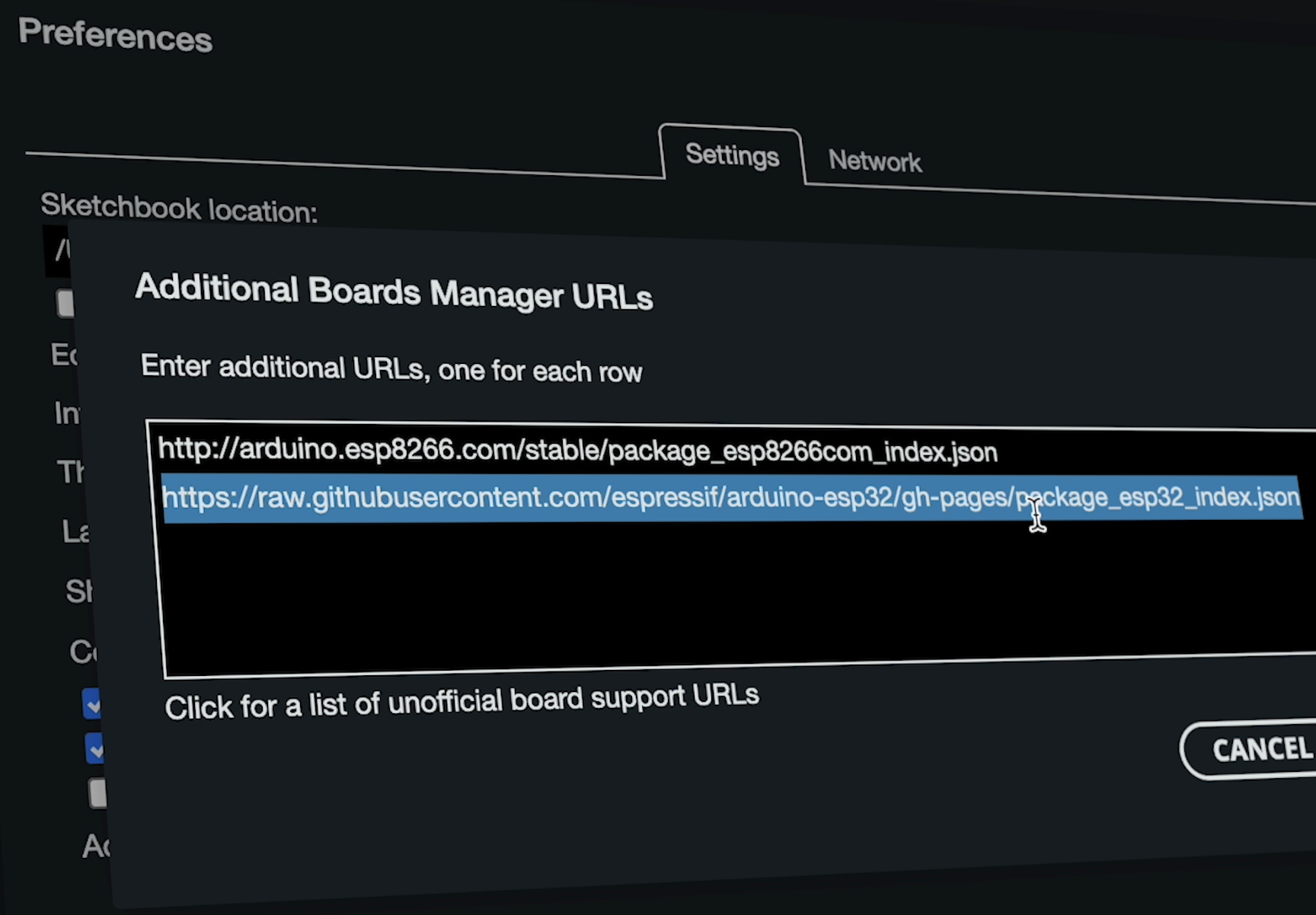The height and width of the screenshot is (915, 1316).
Task: Uncheck the lower blue checked checkbox
Action: click(95, 750)
